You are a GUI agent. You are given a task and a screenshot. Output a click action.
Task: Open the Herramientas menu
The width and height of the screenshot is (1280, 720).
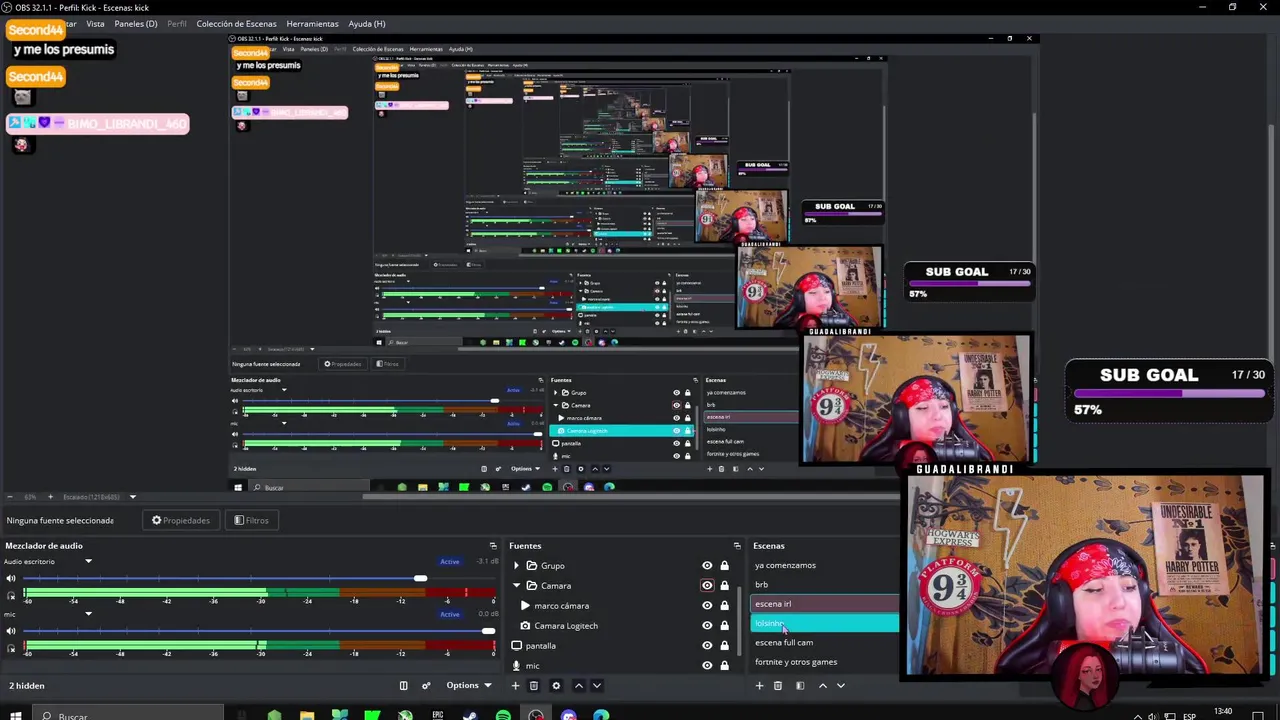[312, 23]
